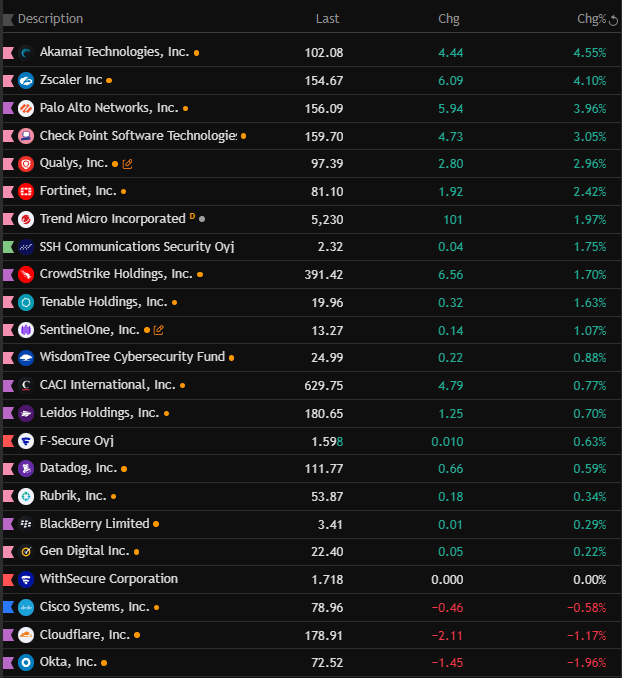Sort by the Chg% column header
This screenshot has height=678, width=622.
tap(591, 19)
